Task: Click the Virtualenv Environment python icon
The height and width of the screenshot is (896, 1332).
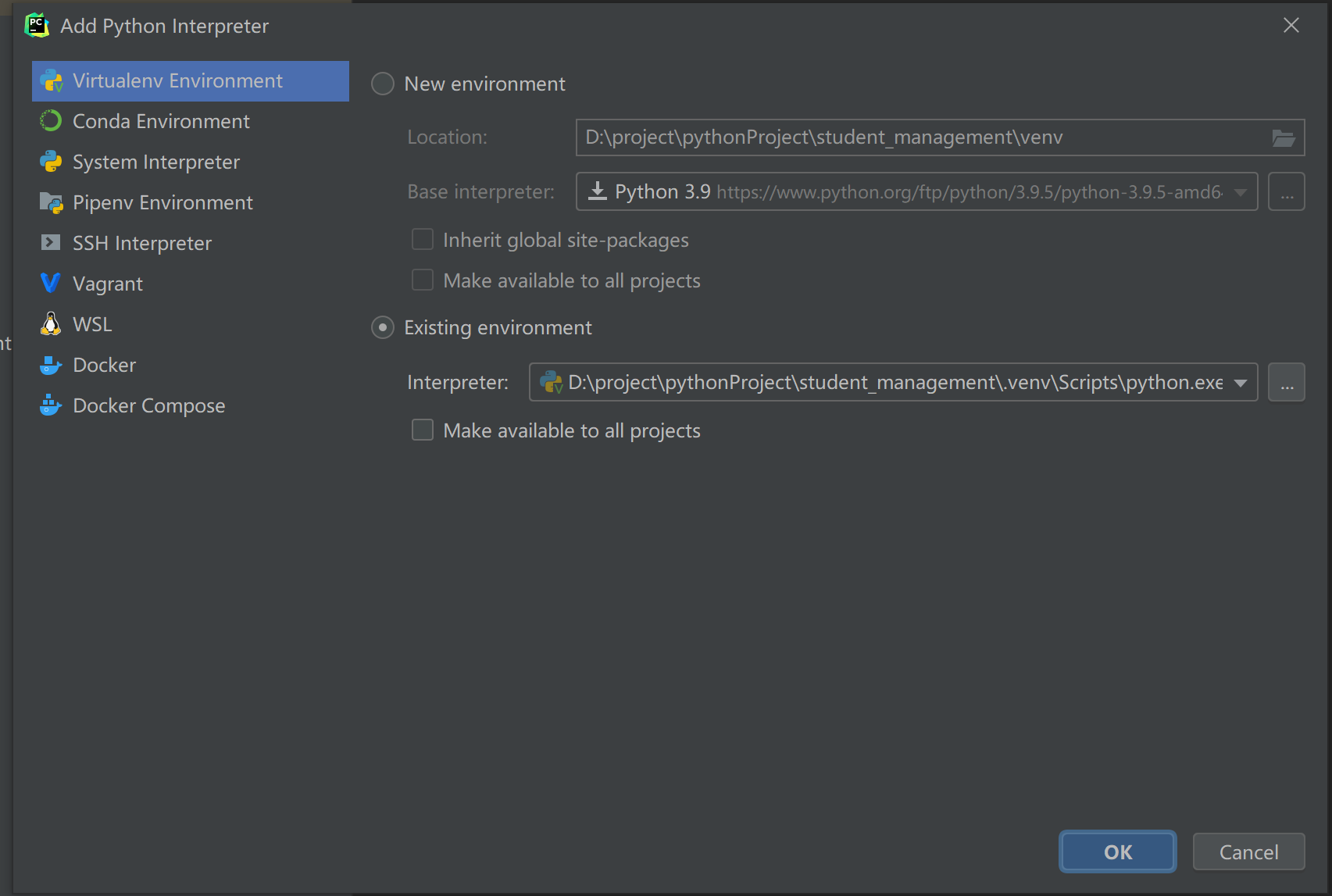Action: point(52,81)
